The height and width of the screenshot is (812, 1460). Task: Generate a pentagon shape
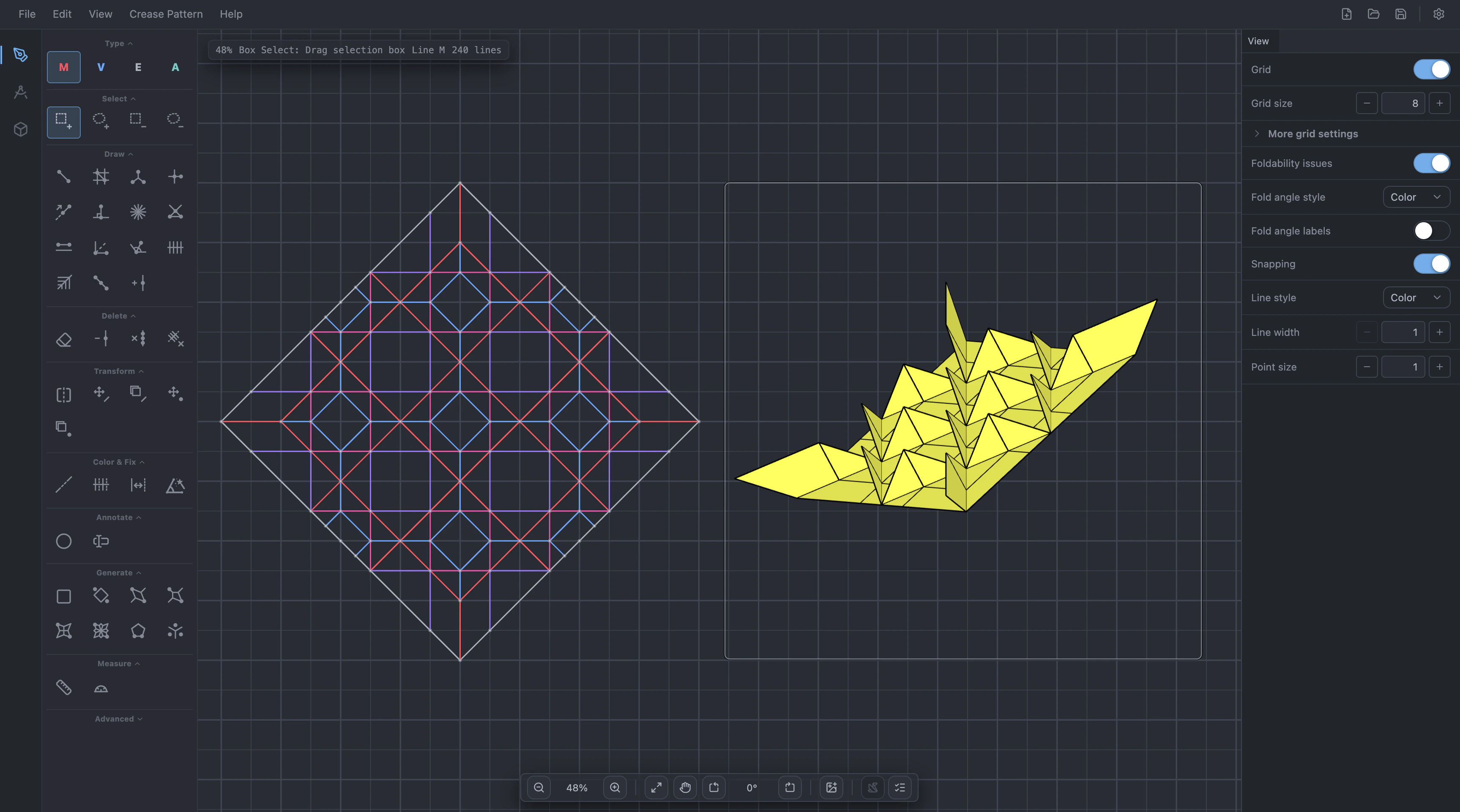click(x=138, y=631)
